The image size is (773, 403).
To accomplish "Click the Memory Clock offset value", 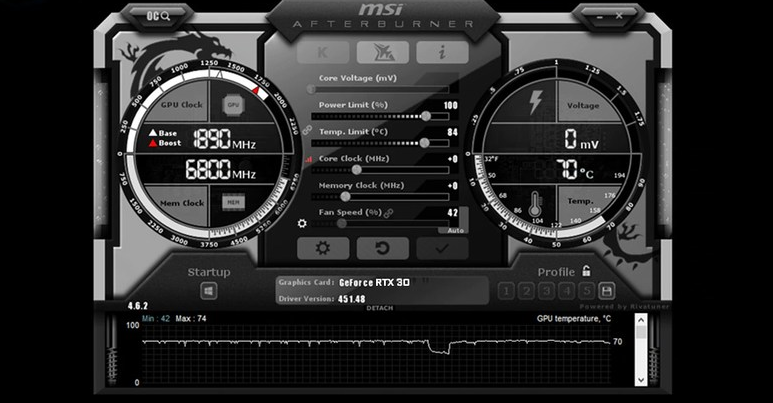I will (x=453, y=186).
